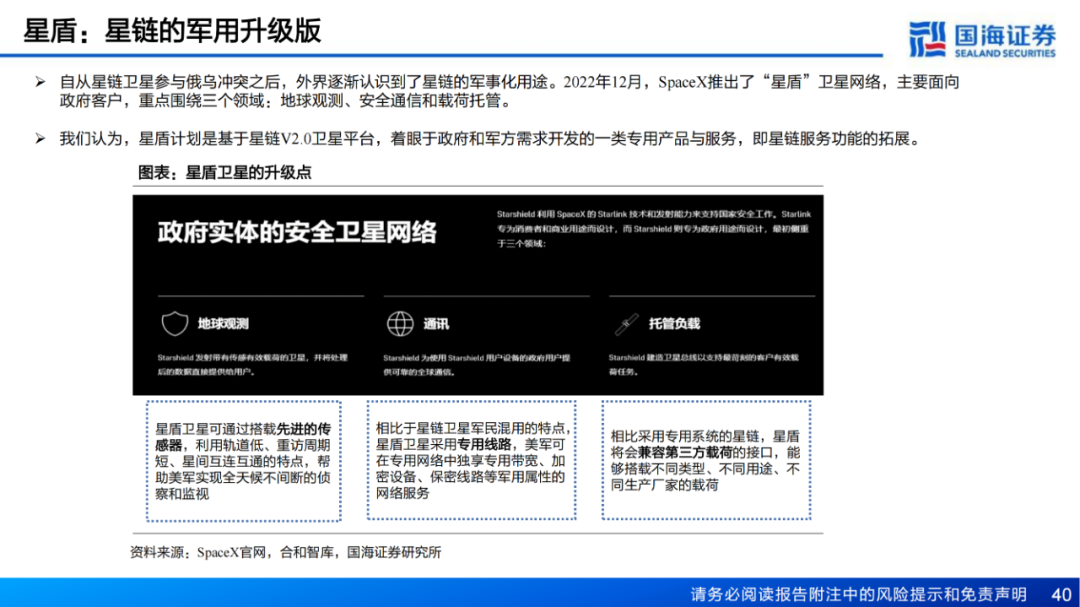Click the slide title 星盾：星链的军用升级版
This screenshot has height=607, width=1080.
172,31
